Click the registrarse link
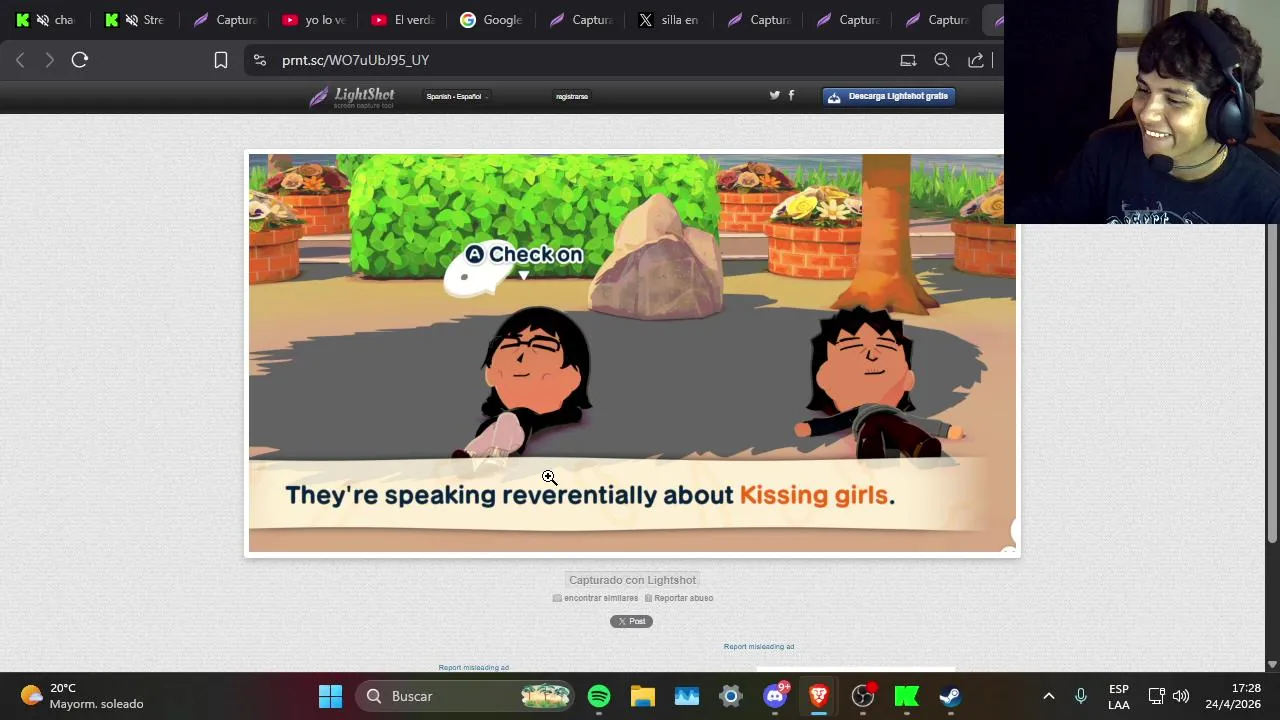The image size is (1280, 720). (572, 96)
